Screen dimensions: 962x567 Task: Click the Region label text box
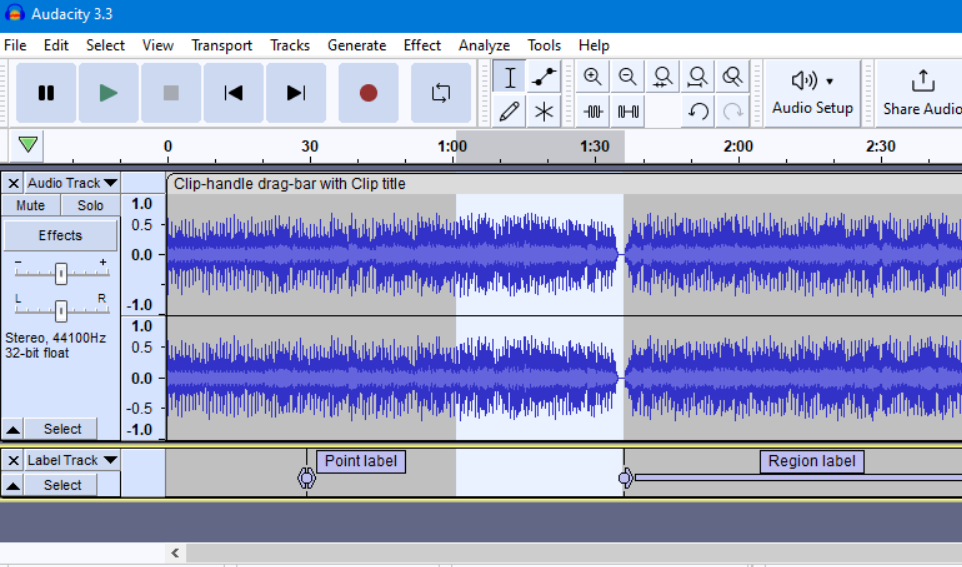pyautogui.click(x=812, y=461)
